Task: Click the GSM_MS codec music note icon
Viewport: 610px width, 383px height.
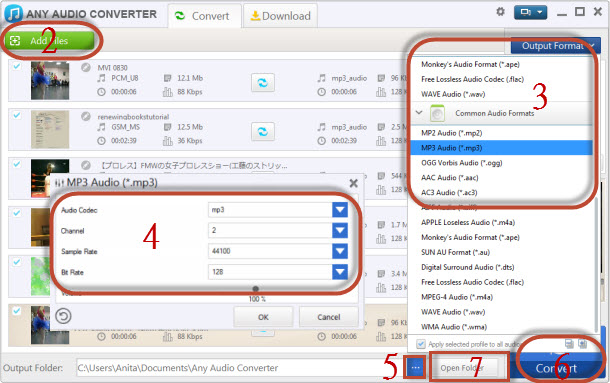Action: coord(101,127)
